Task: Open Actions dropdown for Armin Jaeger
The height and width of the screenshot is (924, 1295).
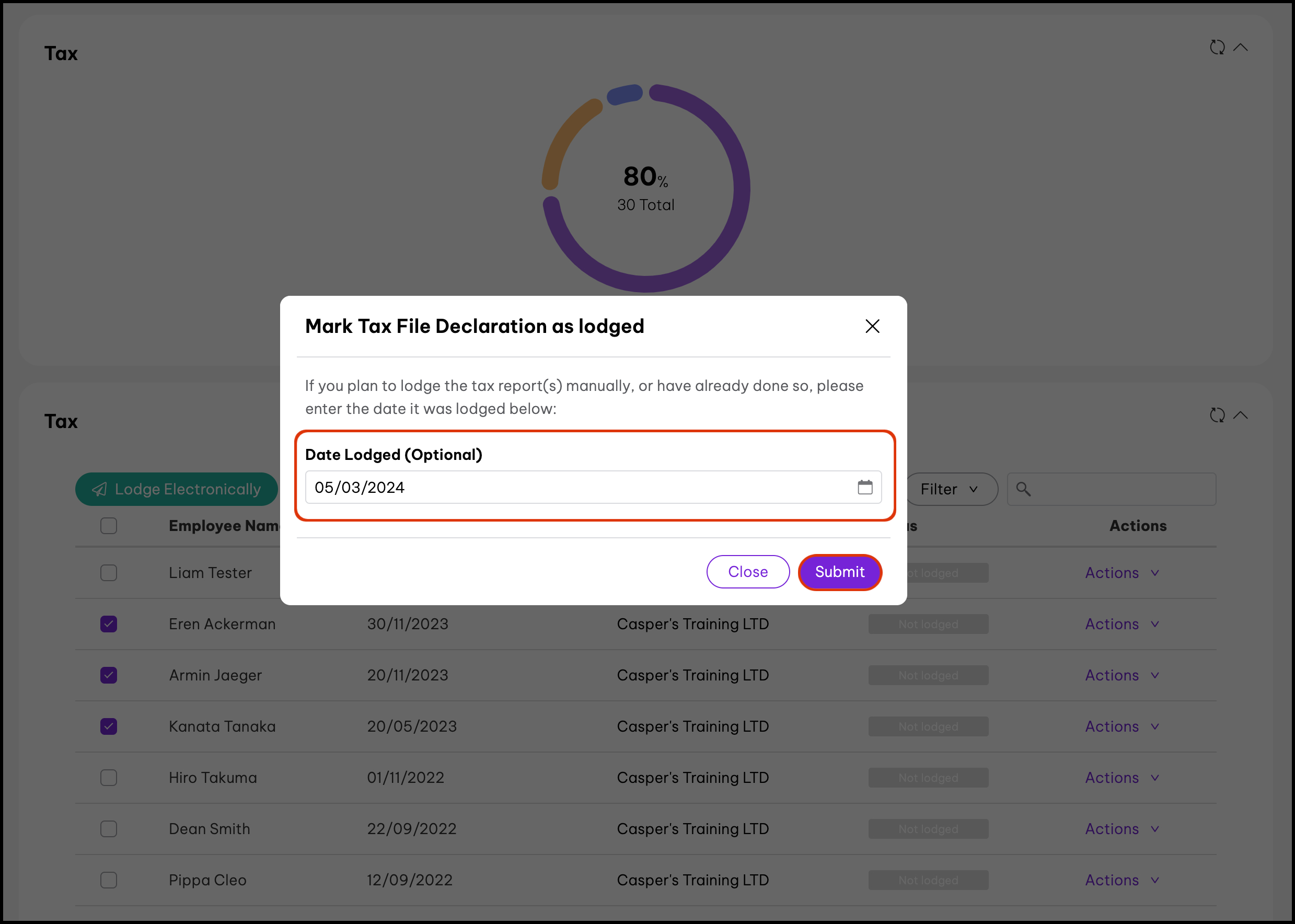Action: [x=1121, y=675]
